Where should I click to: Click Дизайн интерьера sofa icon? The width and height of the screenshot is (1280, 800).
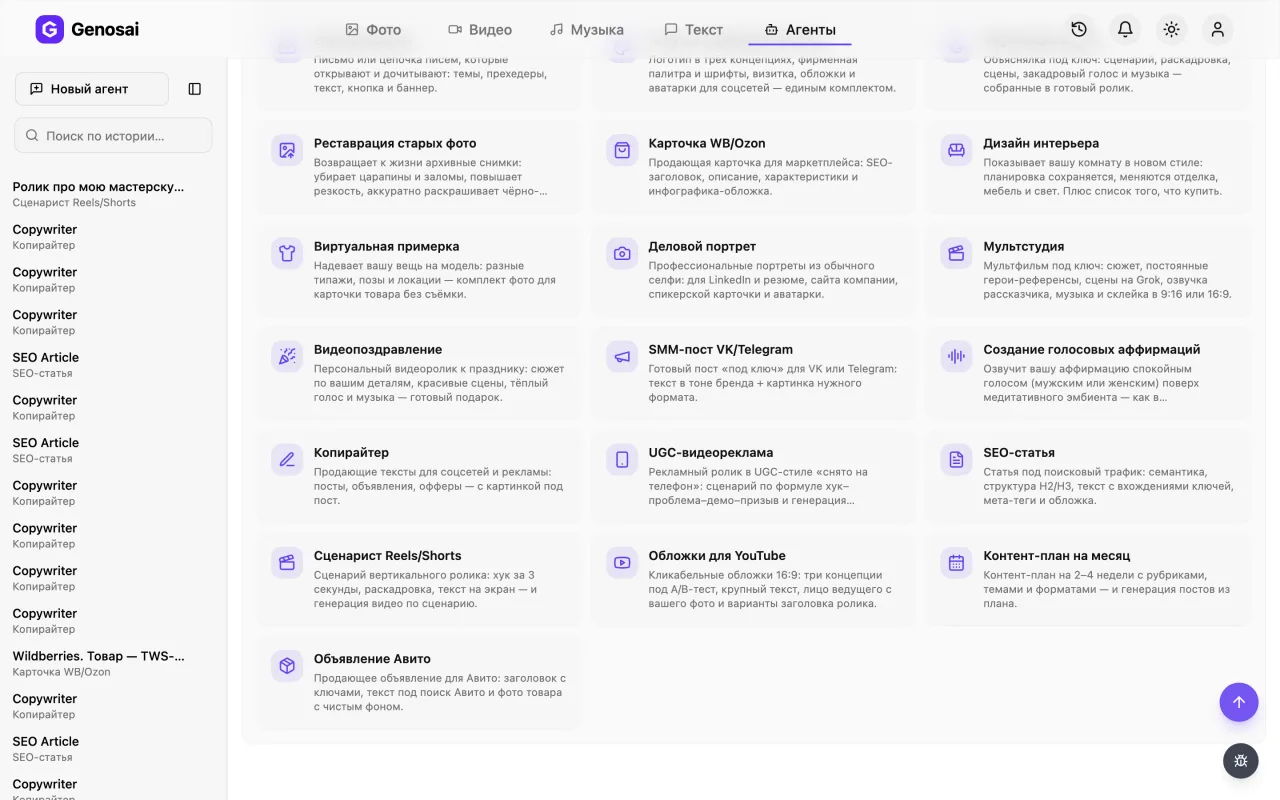(x=957, y=151)
